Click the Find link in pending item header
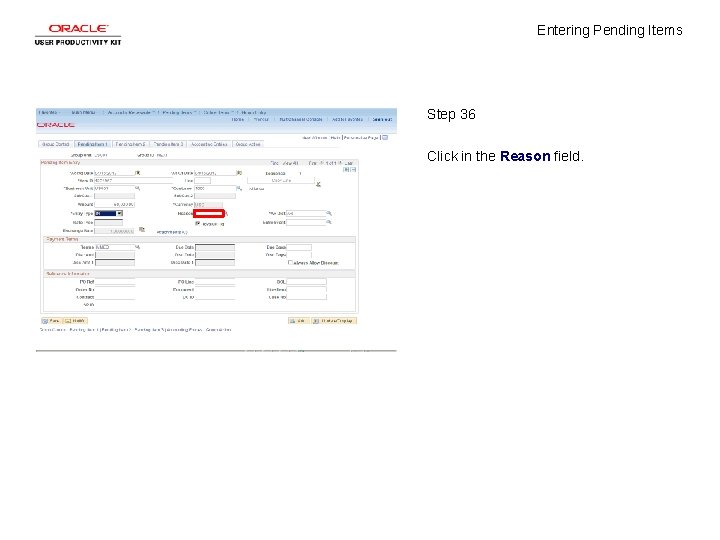 pos(274,163)
